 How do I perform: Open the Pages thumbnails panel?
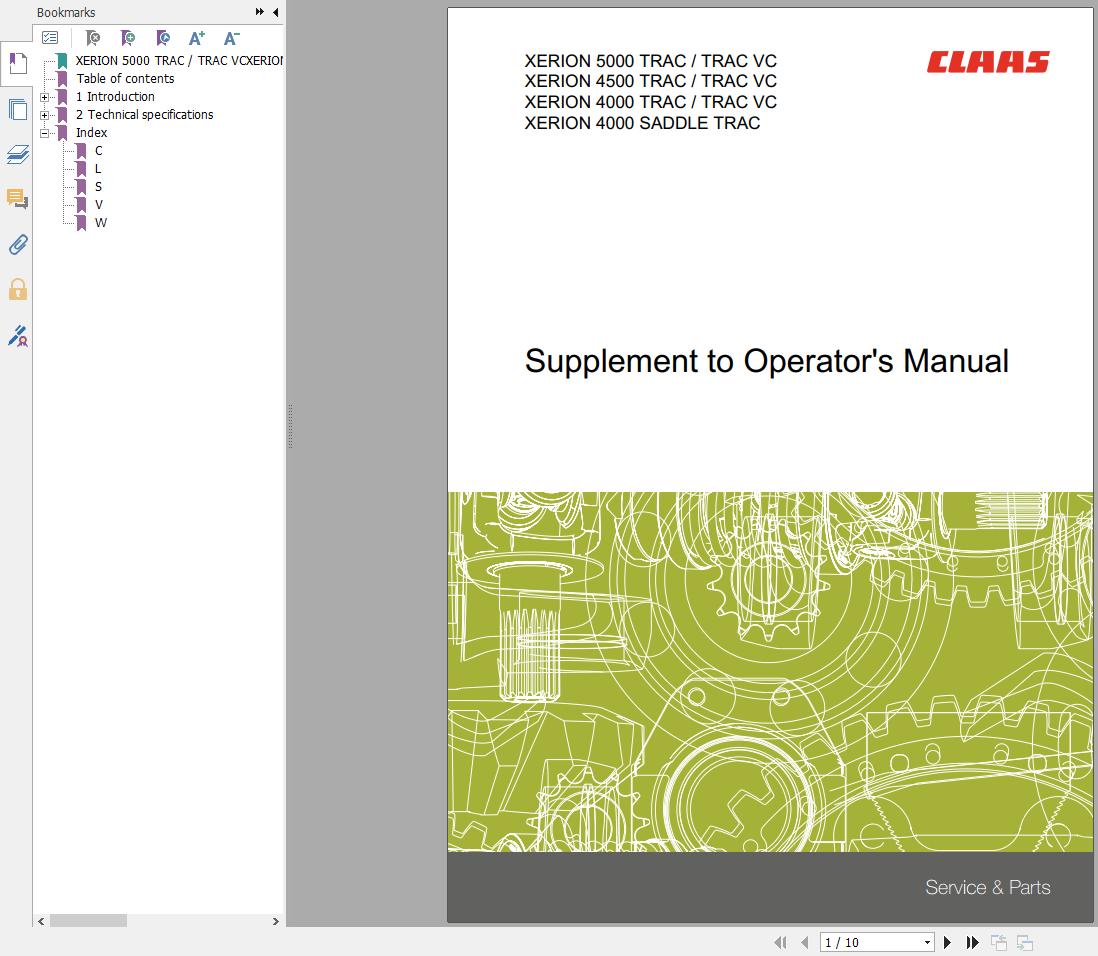coord(17,110)
